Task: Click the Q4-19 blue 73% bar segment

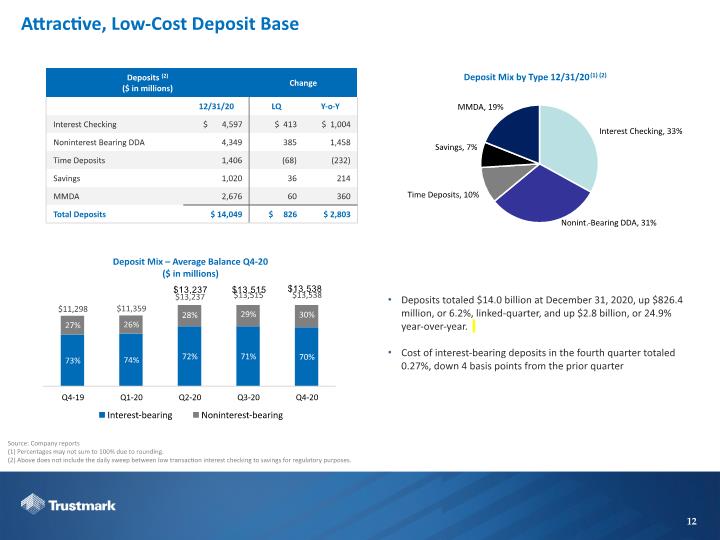Action: pyautogui.click(x=73, y=360)
